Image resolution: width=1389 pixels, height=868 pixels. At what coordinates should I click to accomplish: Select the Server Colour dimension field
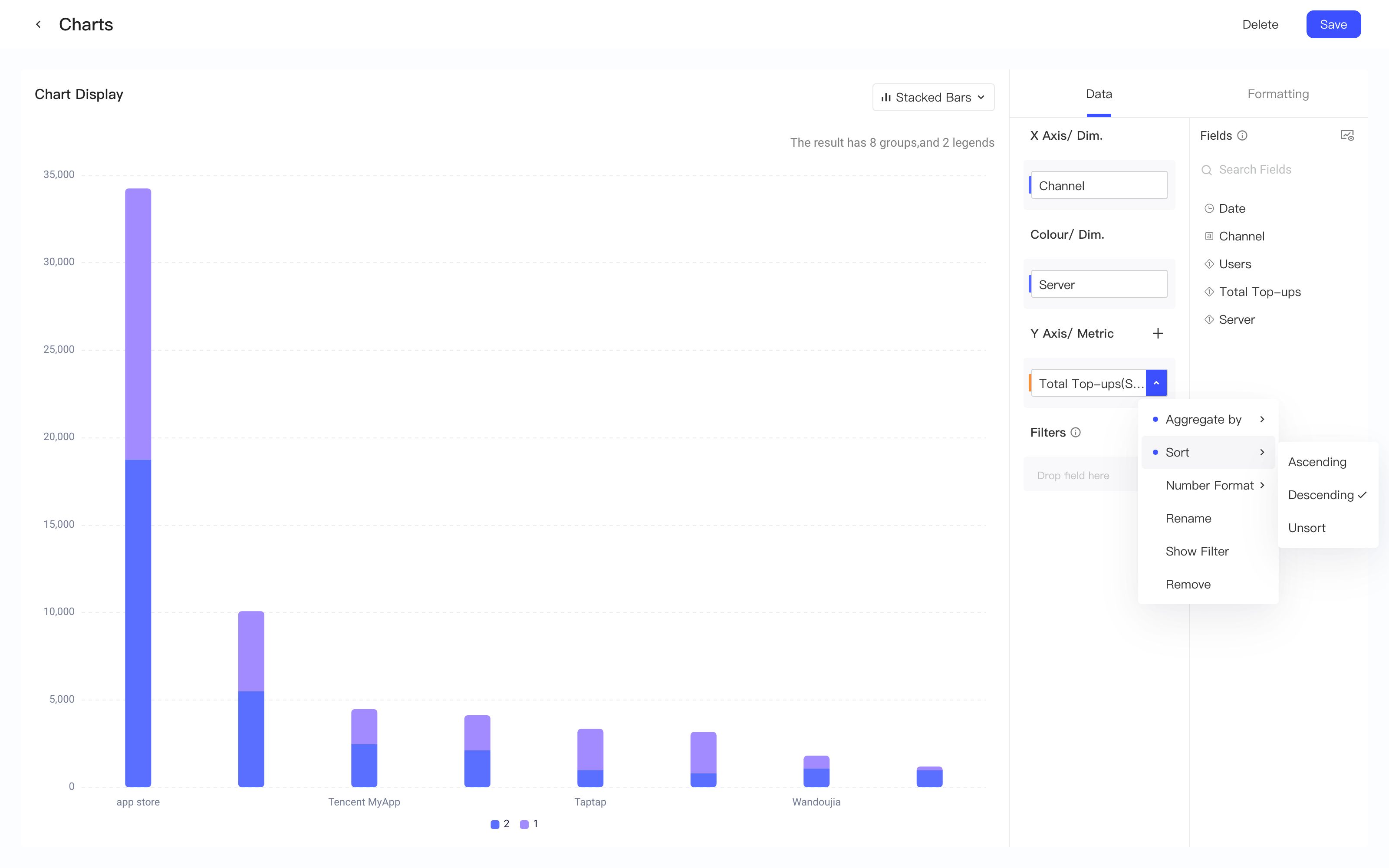(x=1099, y=284)
